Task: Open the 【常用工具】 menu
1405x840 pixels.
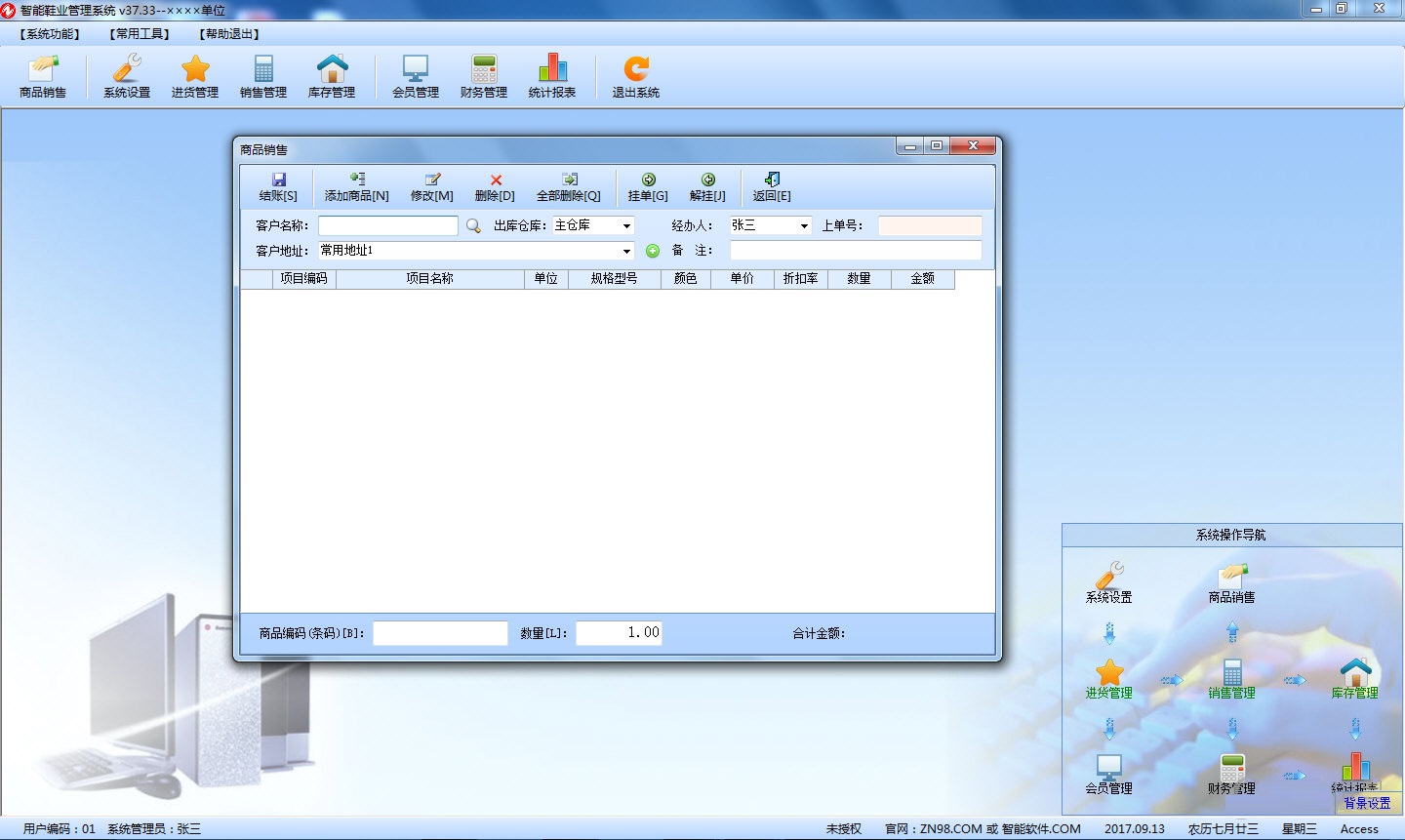Action: 140,34
